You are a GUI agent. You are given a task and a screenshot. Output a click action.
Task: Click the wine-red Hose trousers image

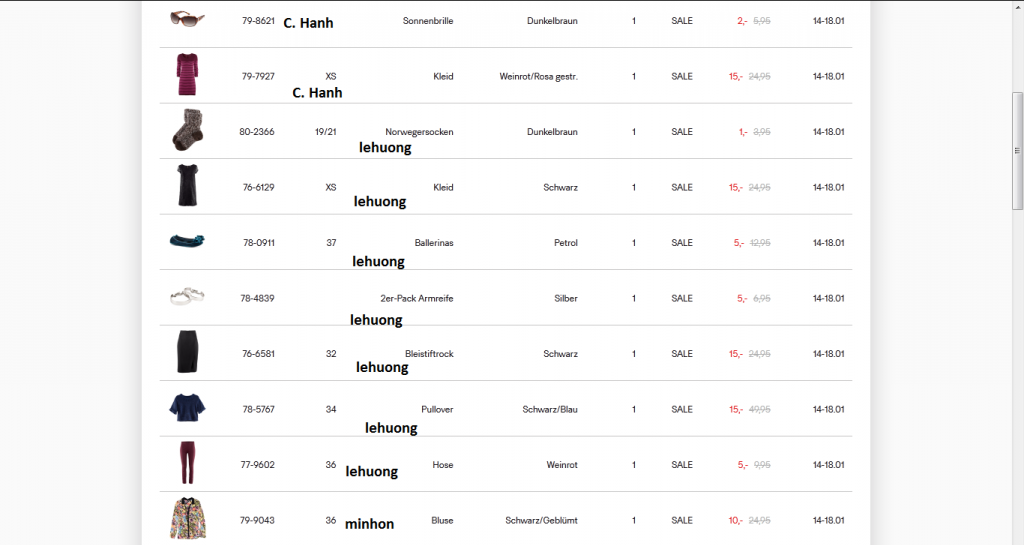point(187,463)
